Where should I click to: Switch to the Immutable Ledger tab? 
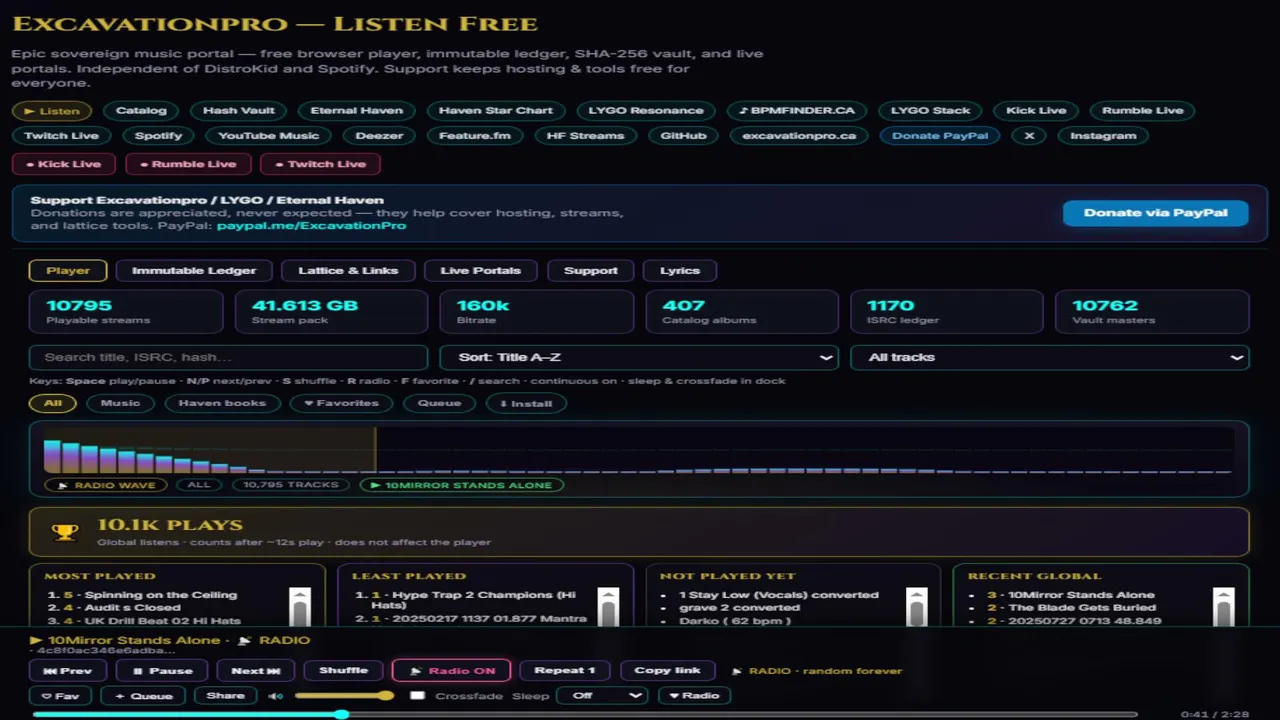[x=194, y=270]
